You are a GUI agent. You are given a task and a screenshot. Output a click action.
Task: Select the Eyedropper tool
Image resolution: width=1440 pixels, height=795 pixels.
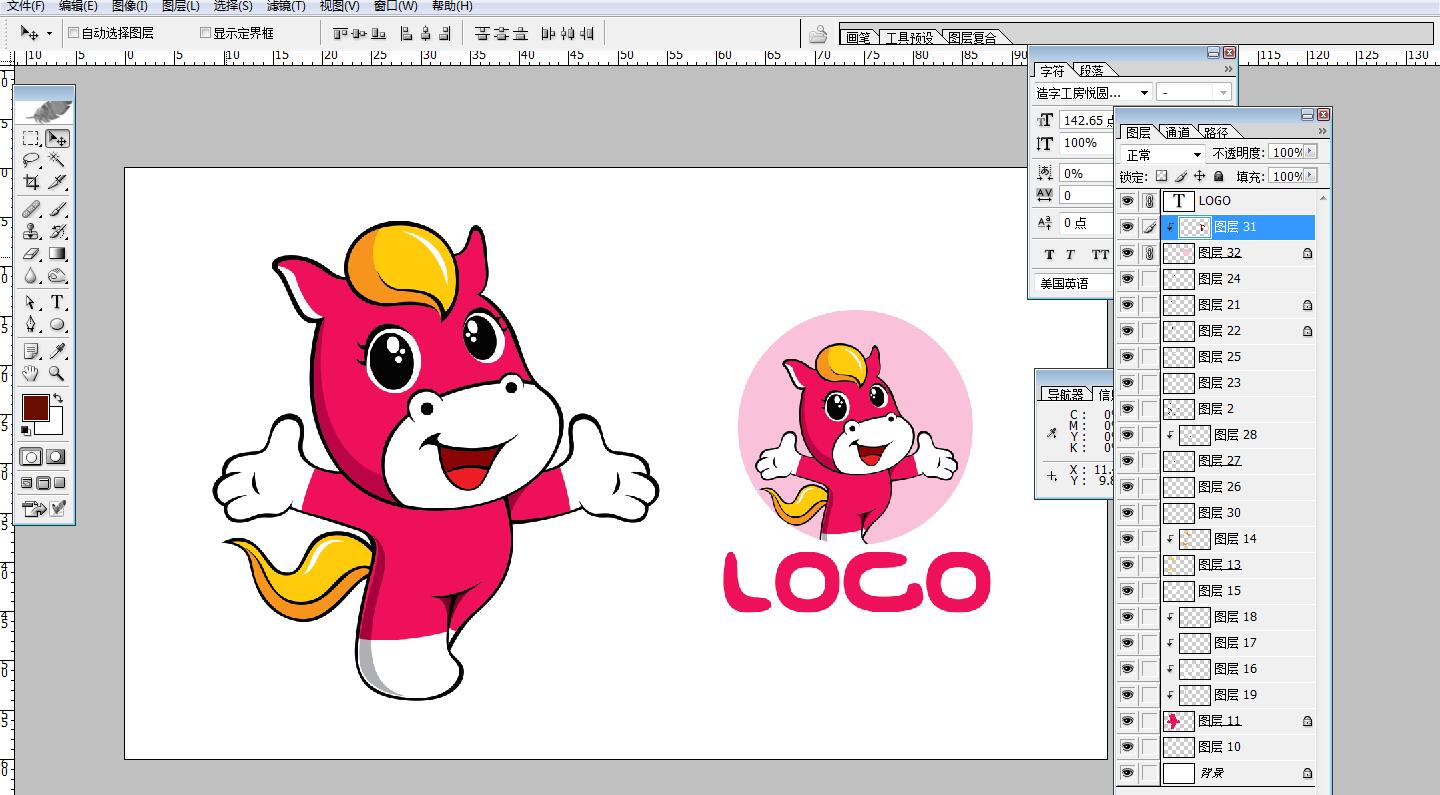coord(57,351)
